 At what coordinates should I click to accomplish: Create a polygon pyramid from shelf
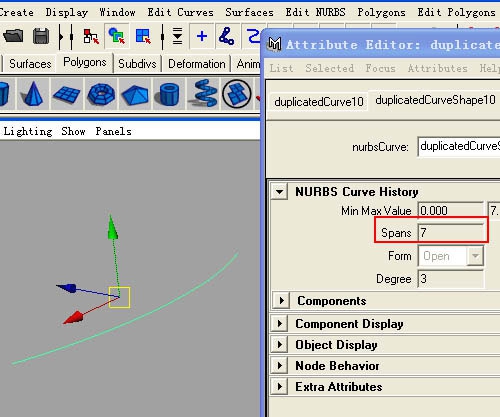135,95
